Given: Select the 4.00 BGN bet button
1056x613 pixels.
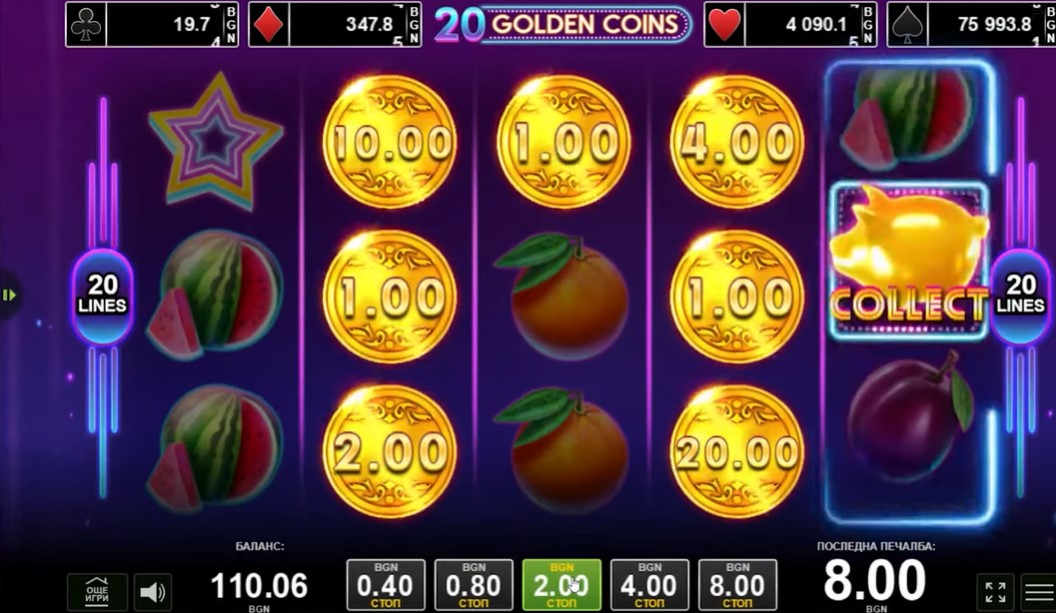Looking at the screenshot, I should pos(649,585).
